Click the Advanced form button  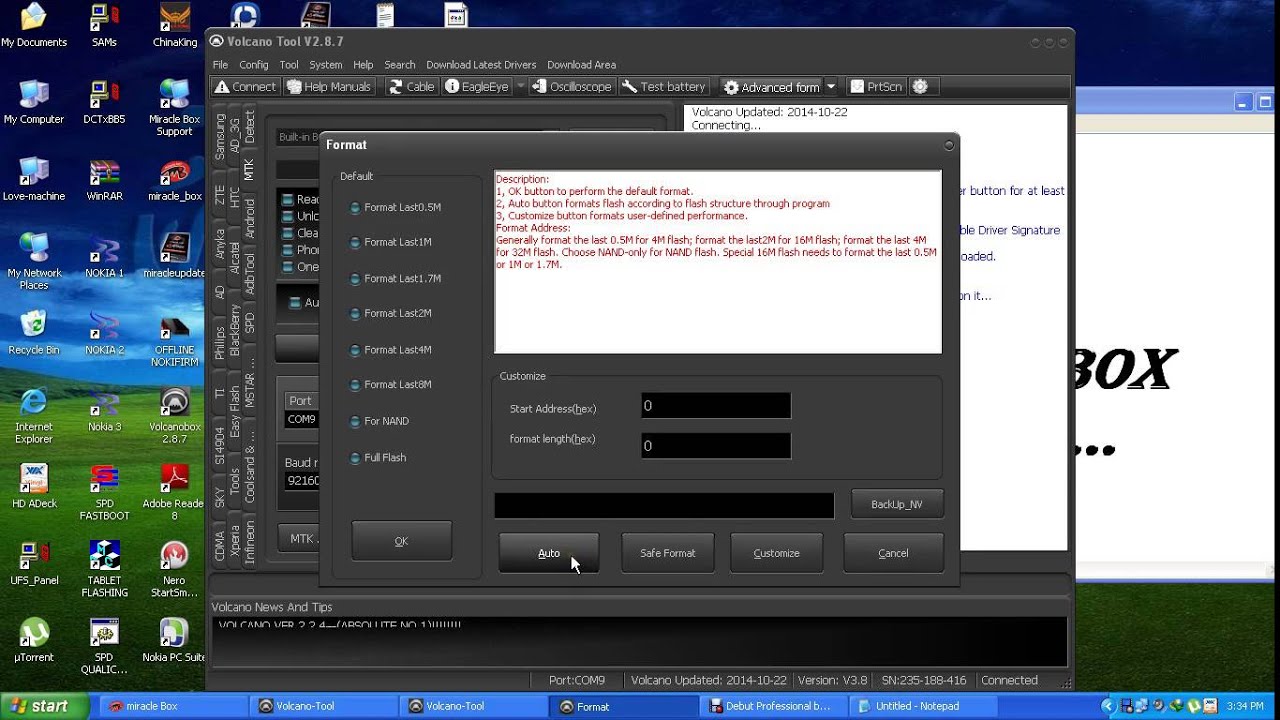(x=771, y=87)
